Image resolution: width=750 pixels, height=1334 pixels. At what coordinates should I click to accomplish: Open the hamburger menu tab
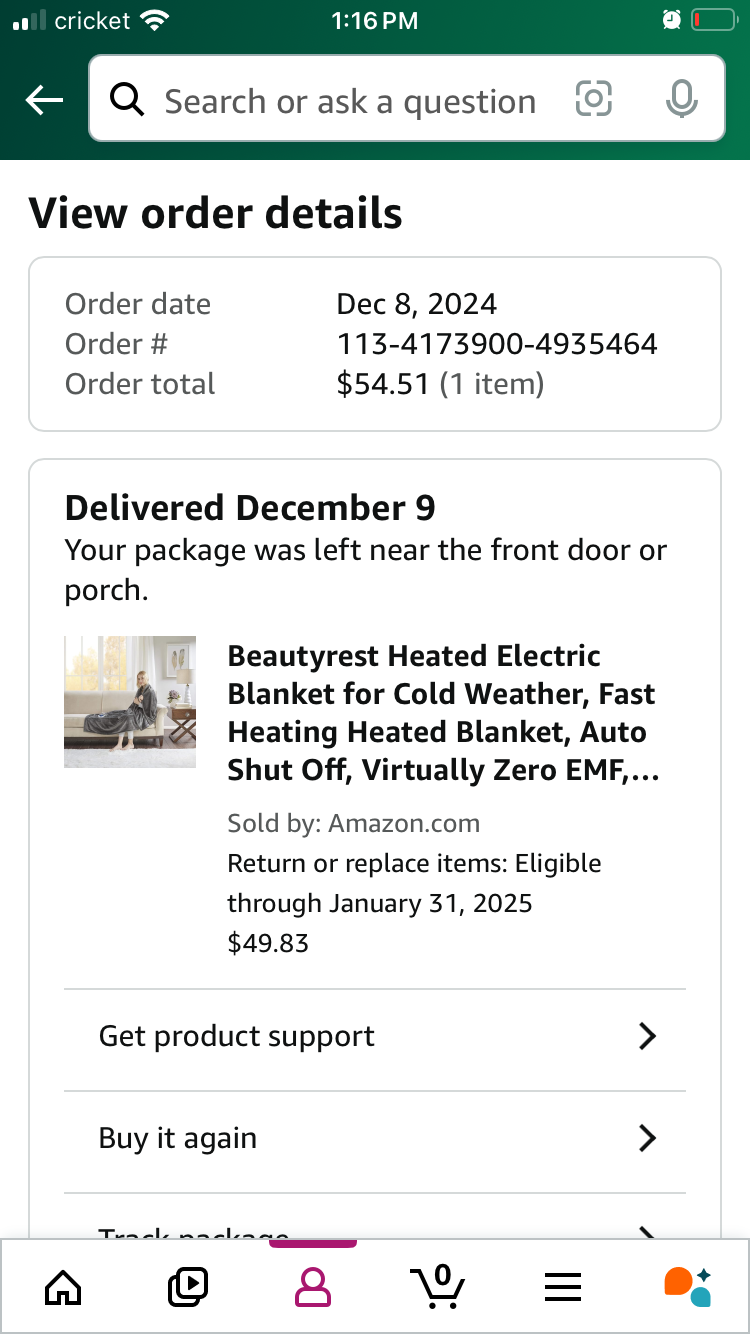point(563,1287)
